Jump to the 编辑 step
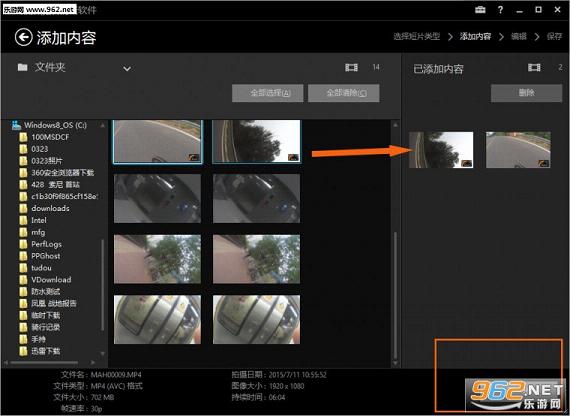570x416 pixels. (x=519, y=36)
